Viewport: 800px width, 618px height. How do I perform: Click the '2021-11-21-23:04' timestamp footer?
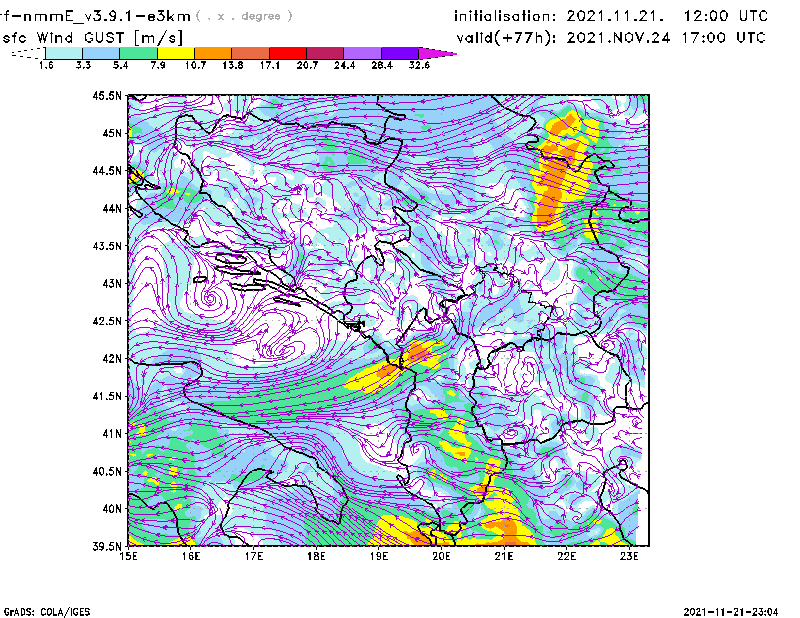point(731,612)
